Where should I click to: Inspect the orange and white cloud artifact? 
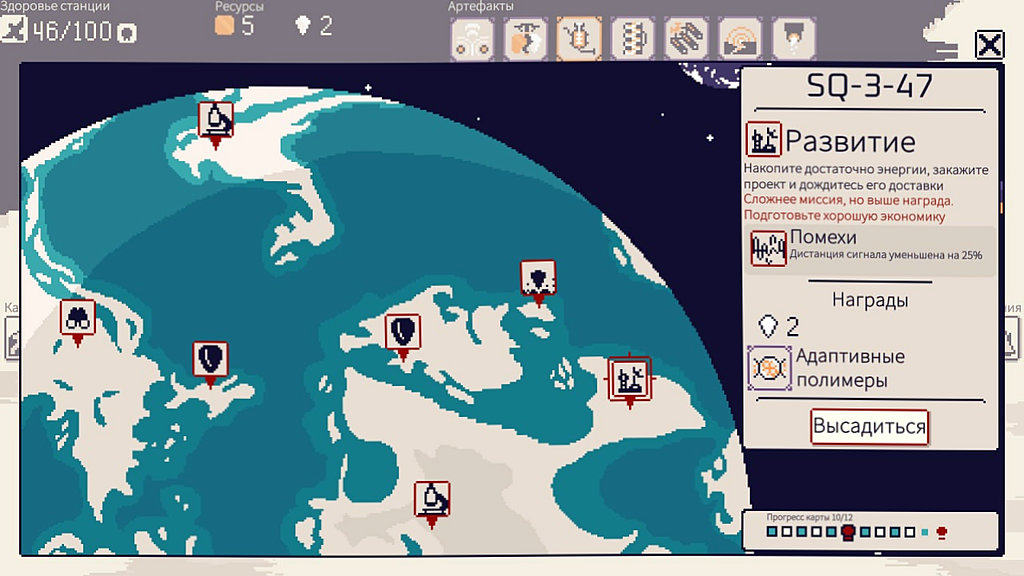[x=526, y=39]
